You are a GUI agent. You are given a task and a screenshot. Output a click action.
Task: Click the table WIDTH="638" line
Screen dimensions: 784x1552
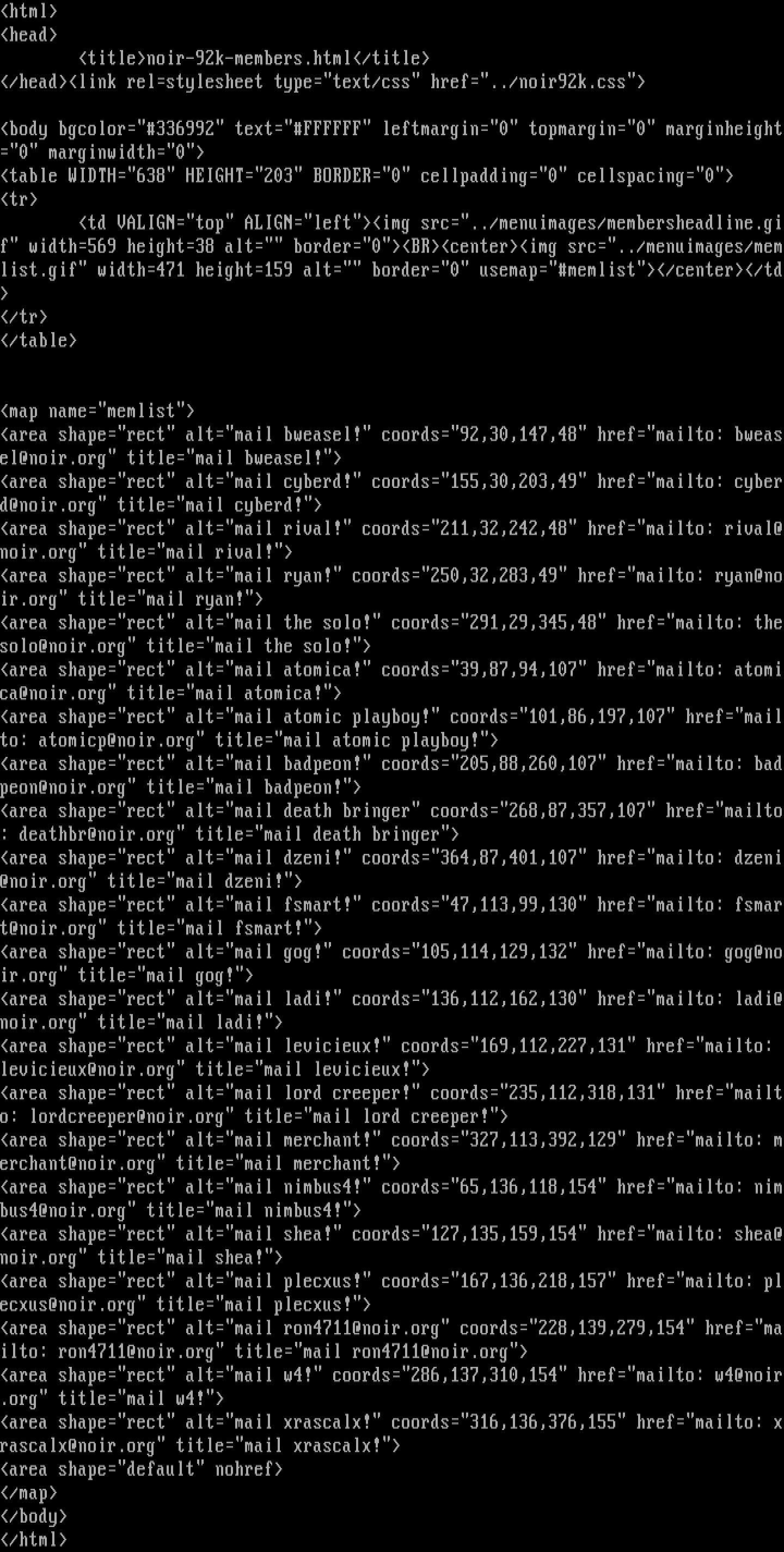click(367, 176)
